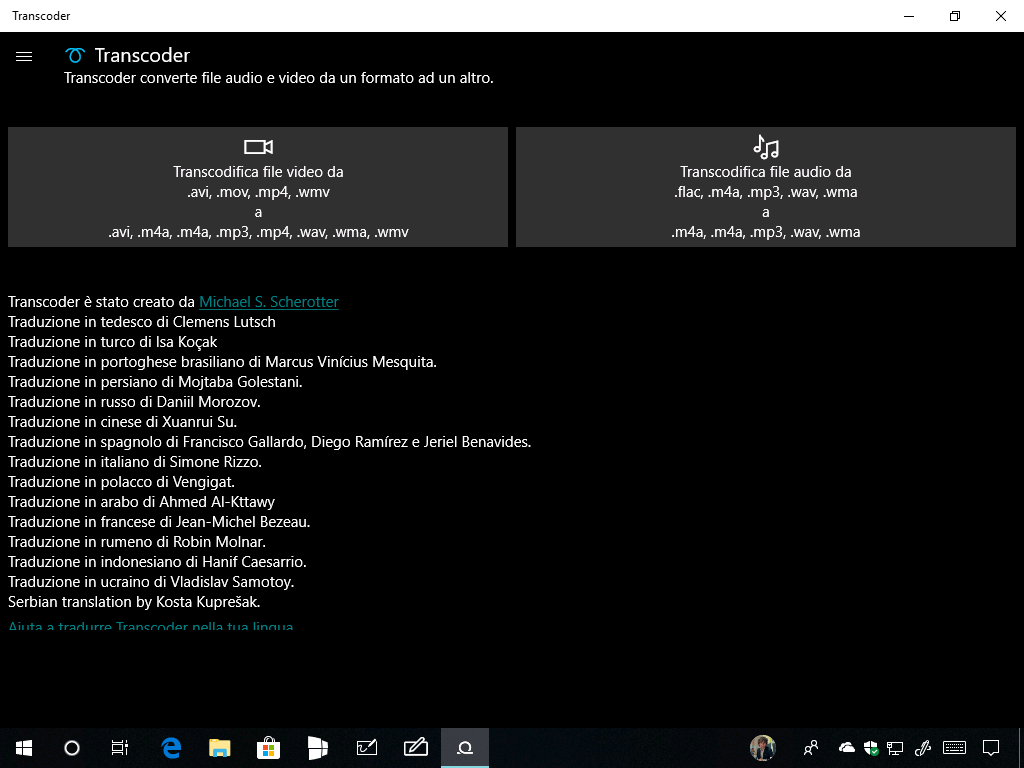Open Windows Defender shield tray icon

[871, 748]
